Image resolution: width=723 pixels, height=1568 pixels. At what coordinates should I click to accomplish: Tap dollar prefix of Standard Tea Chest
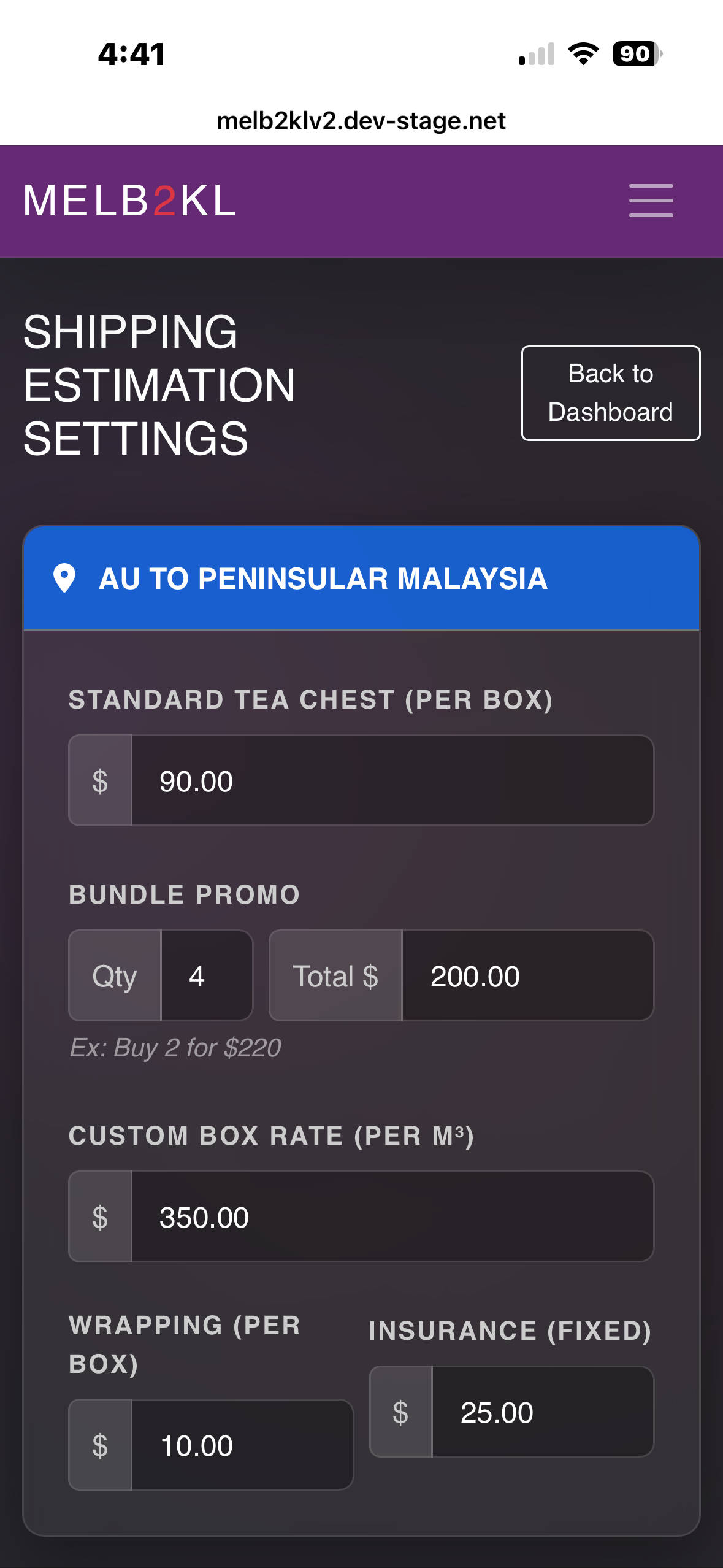100,781
